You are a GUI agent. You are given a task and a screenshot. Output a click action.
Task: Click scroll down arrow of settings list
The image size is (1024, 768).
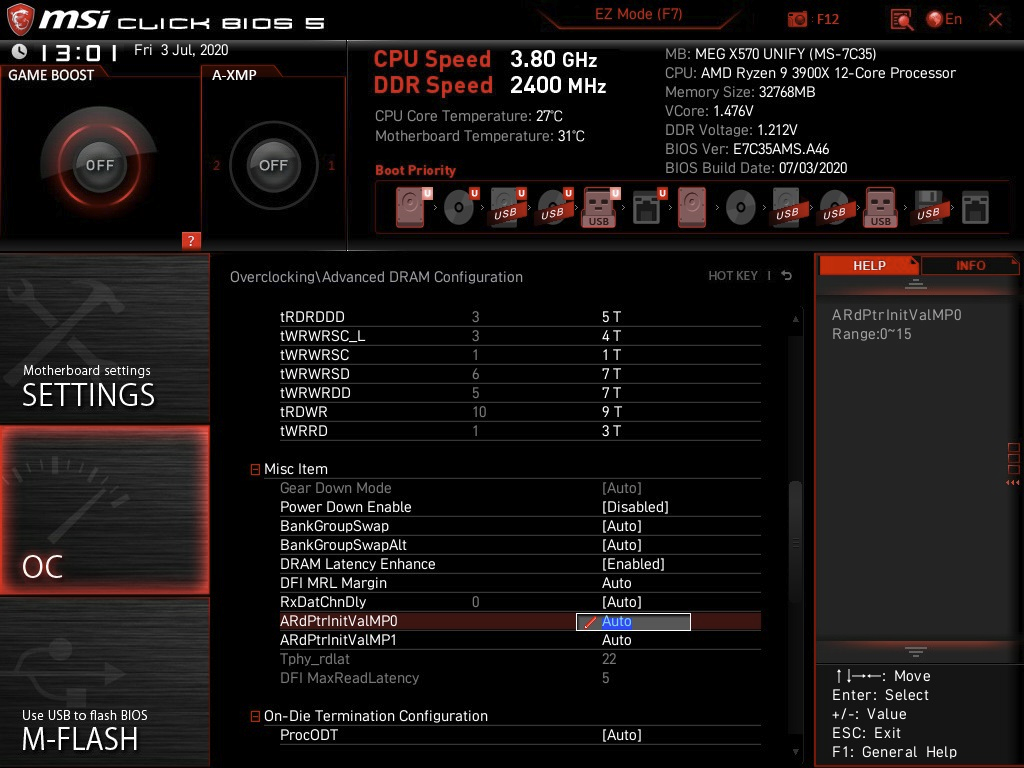795,752
